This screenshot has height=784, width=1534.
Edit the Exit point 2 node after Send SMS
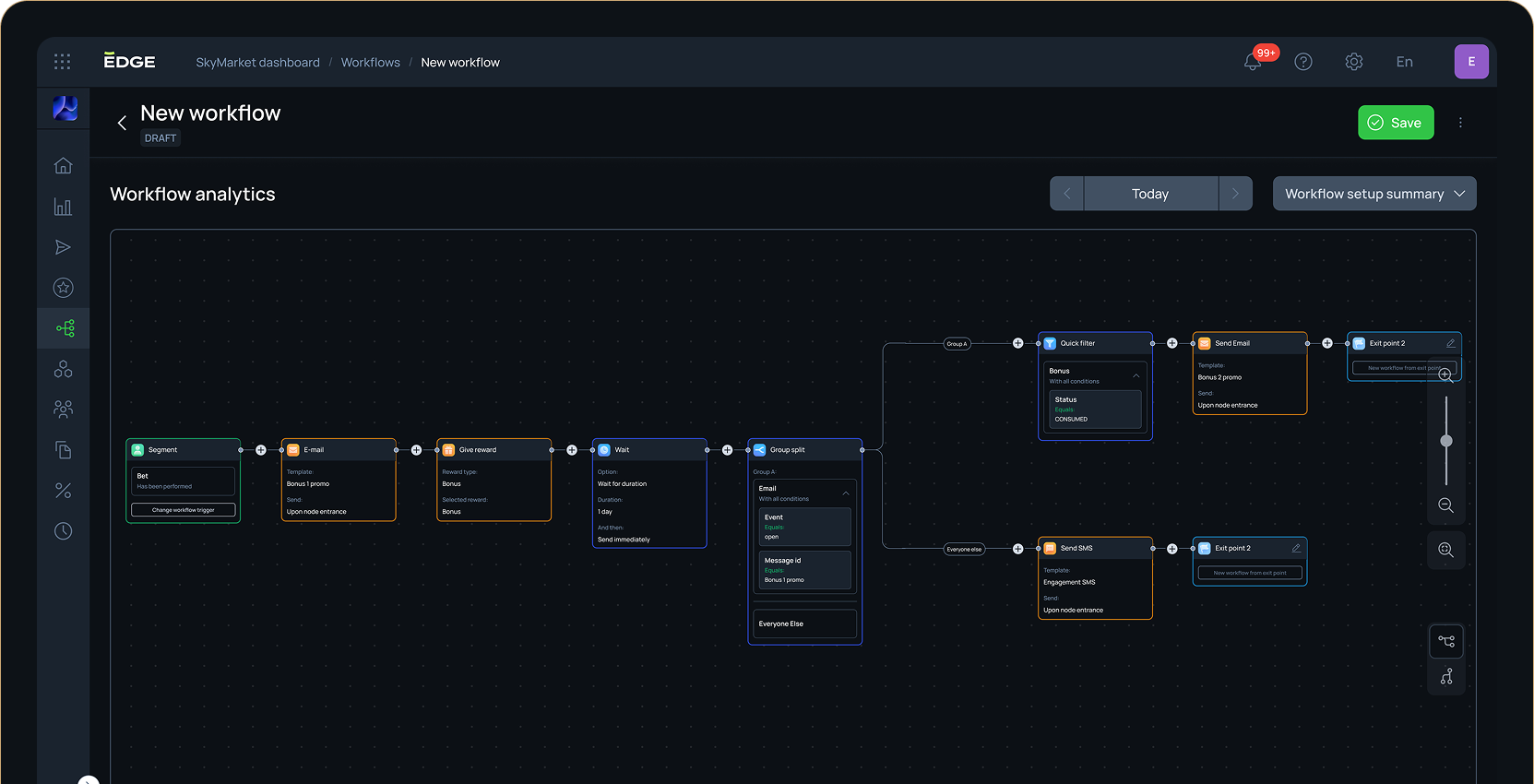(1296, 548)
